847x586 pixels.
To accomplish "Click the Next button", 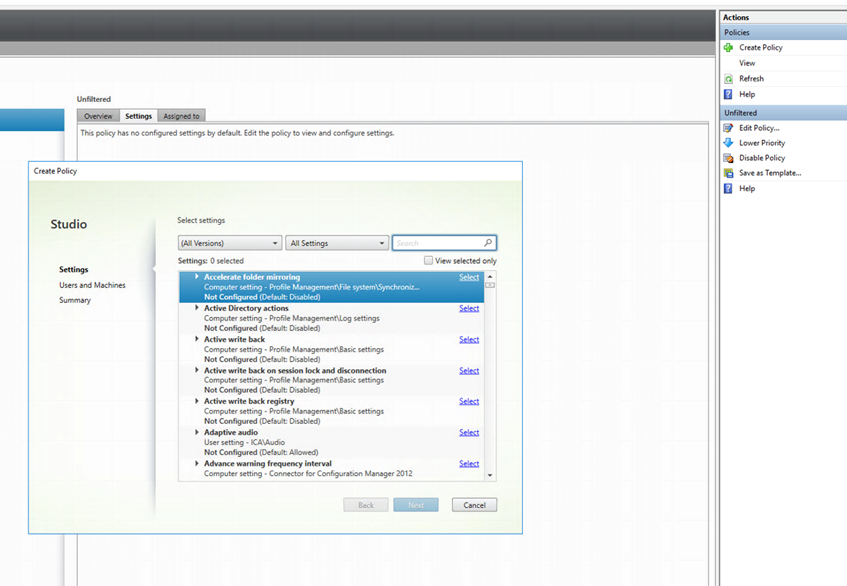I will point(416,505).
